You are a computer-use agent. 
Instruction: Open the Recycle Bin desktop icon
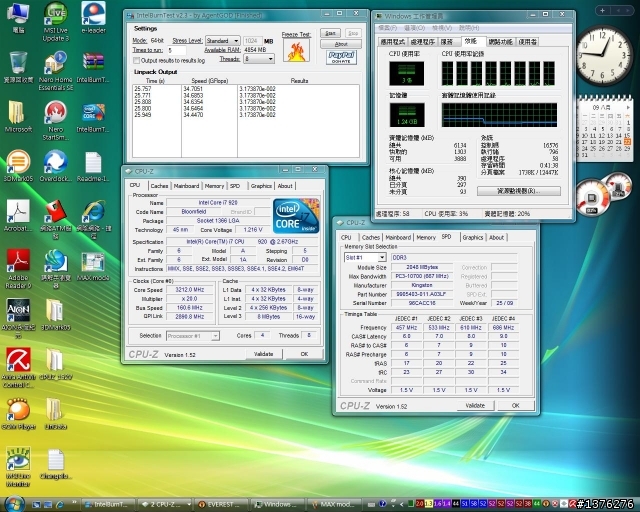18,67
